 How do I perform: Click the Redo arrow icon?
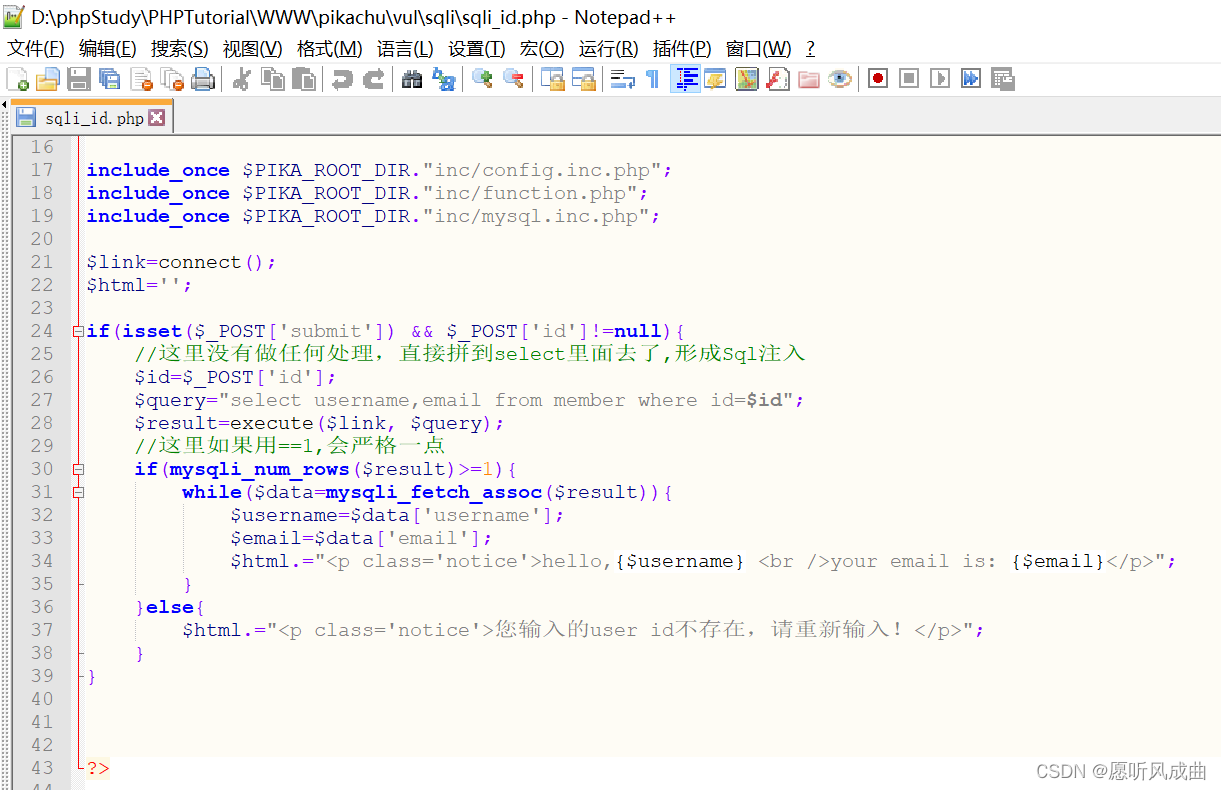[373, 79]
